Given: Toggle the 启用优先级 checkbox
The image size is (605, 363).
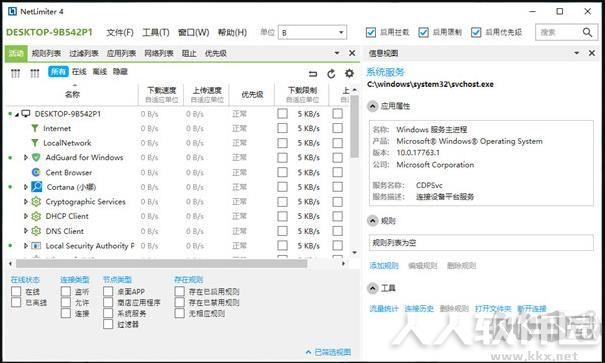Looking at the screenshot, I should [x=476, y=32].
